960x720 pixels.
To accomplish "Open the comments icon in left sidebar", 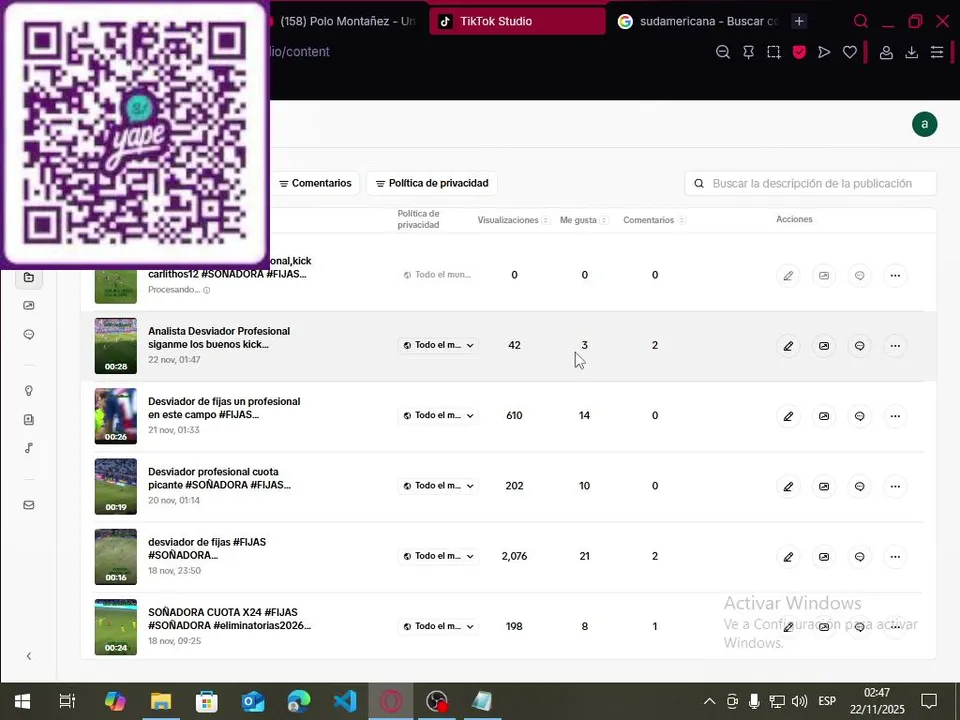I will [x=29, y=334].
